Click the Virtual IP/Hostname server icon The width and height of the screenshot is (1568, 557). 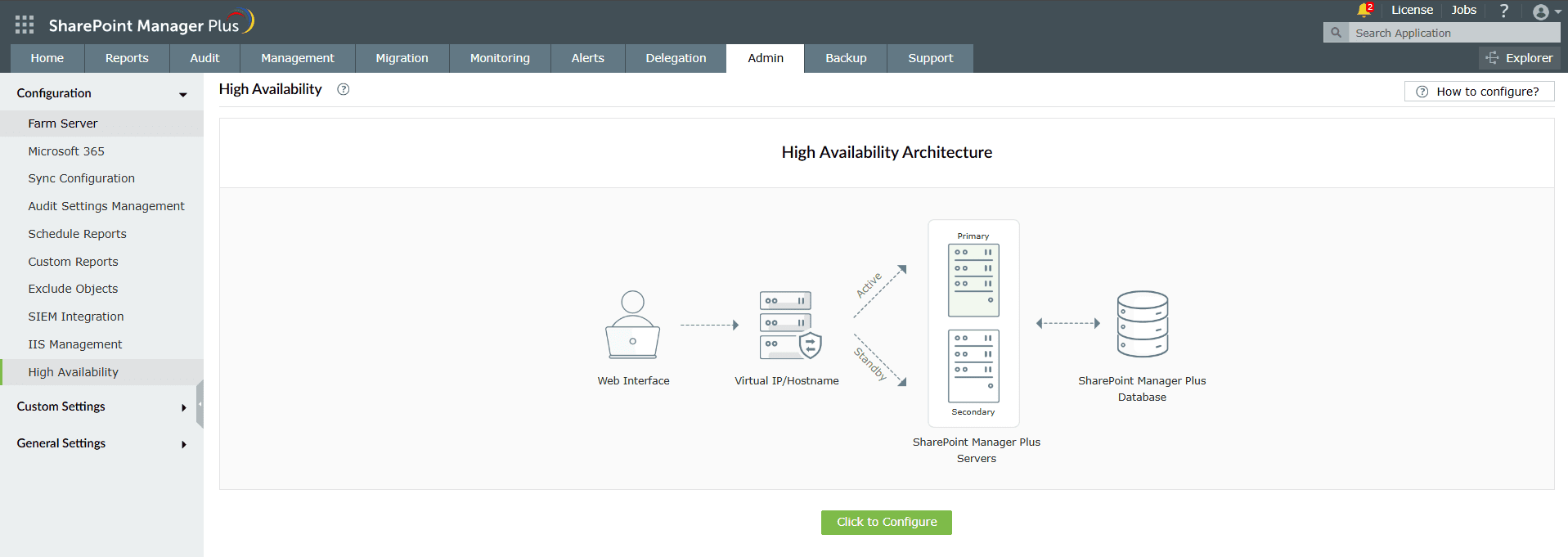tap(790, 326)
